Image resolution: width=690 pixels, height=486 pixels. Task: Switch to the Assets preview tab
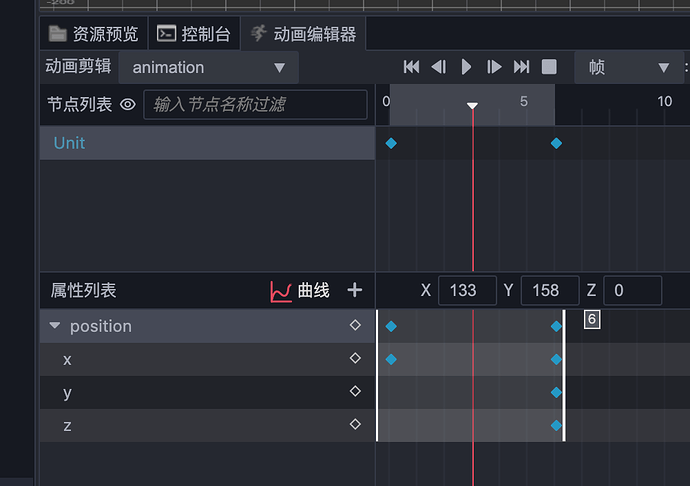click(93, 34)
